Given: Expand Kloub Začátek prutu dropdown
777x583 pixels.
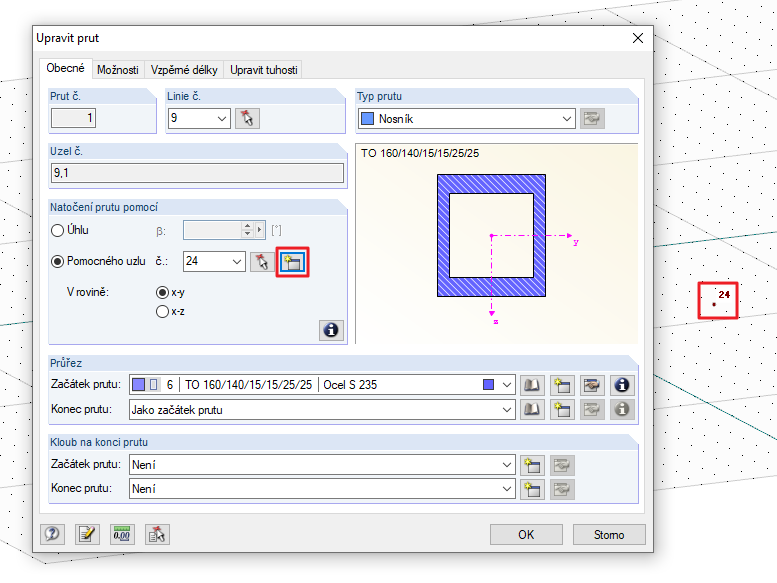Looking at the screenshot, I should tap(506, 465).
